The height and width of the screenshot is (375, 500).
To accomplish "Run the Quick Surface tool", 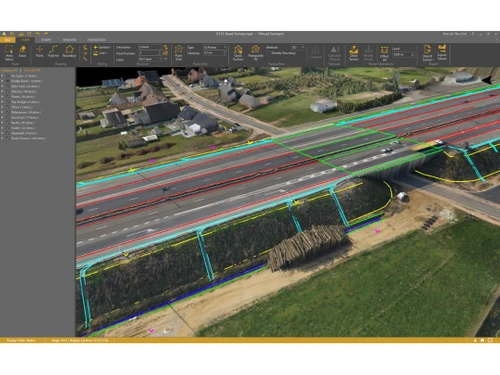I will (x=238, y=53).
